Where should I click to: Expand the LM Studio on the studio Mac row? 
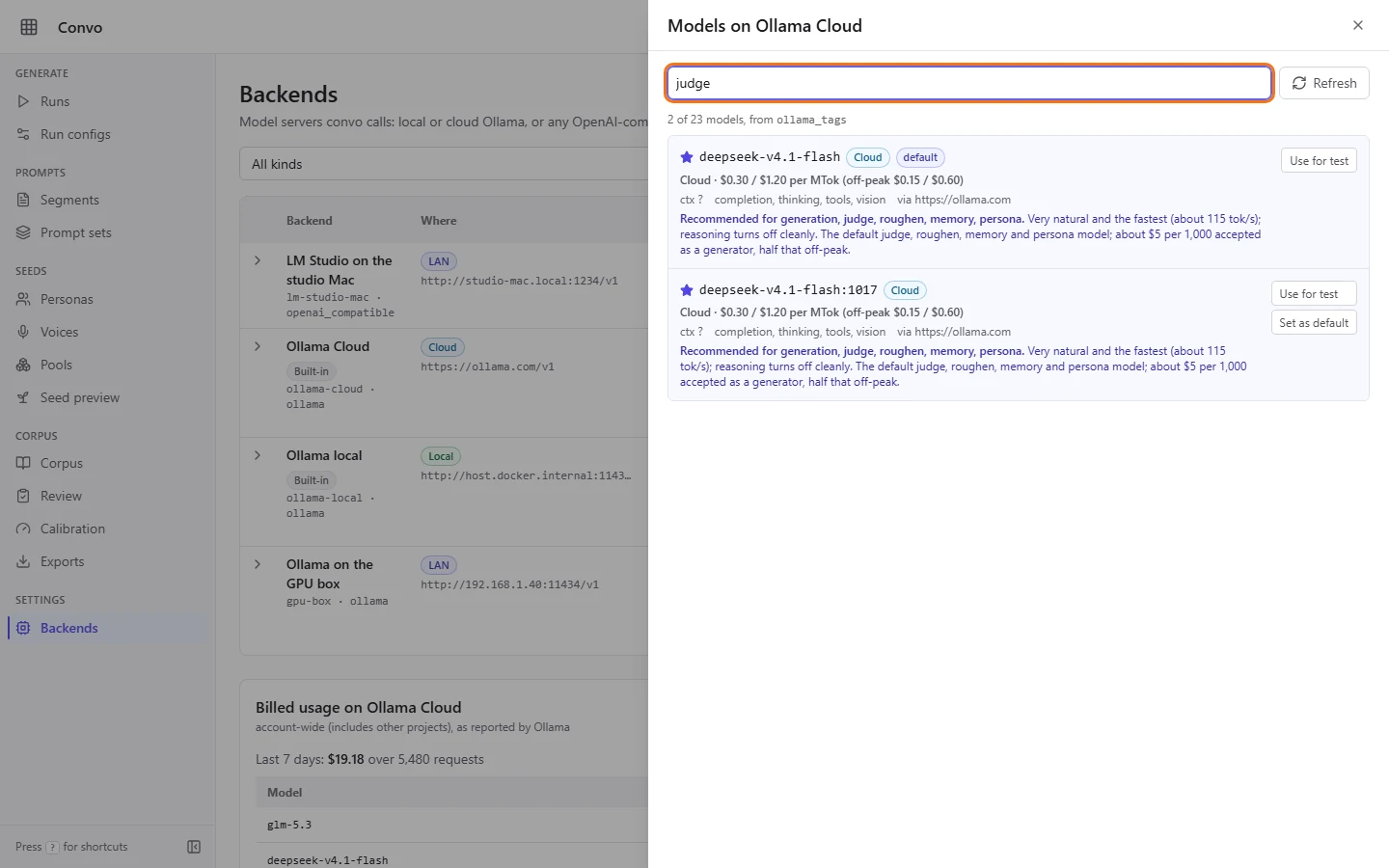coord(258,260)
